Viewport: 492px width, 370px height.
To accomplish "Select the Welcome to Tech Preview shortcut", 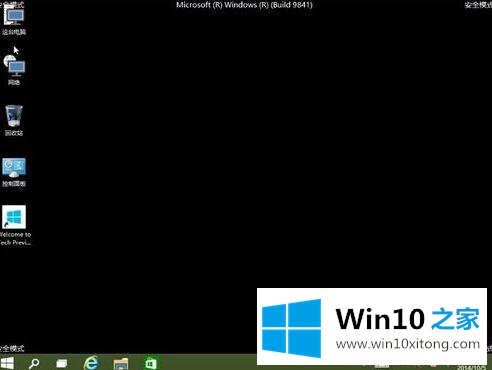I will [15, 225].
